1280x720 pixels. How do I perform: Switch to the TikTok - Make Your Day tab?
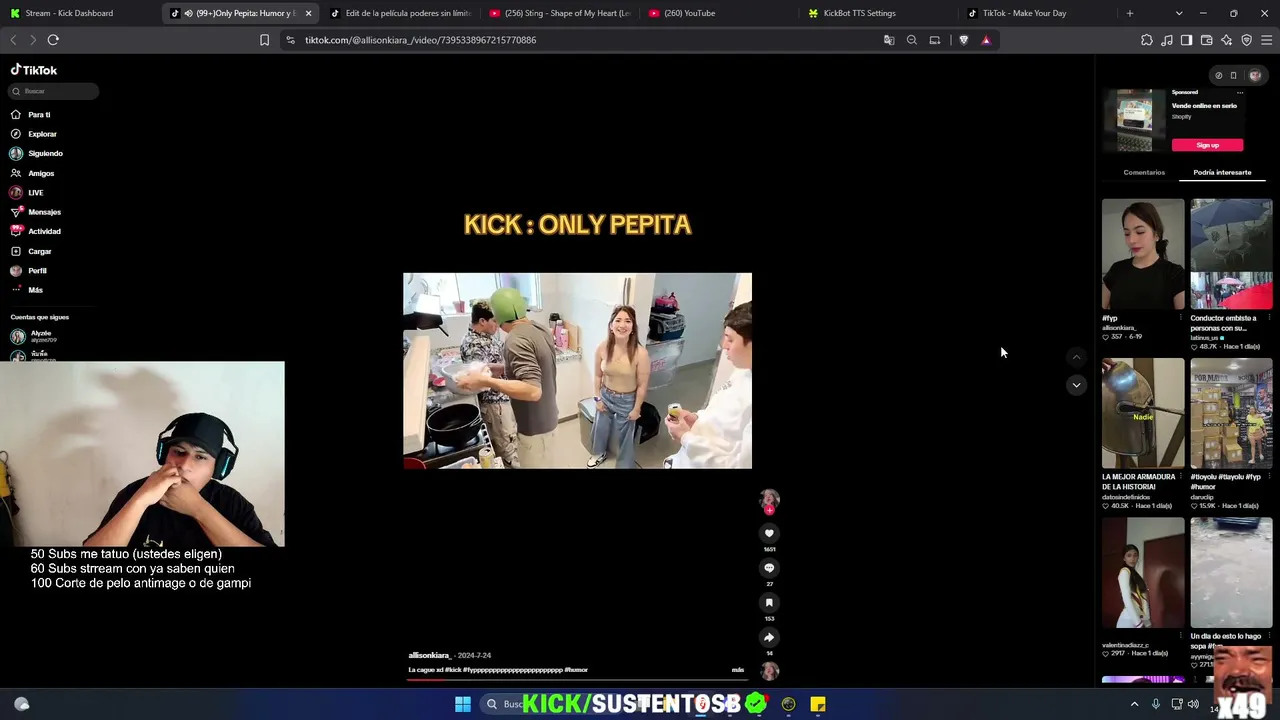point(1036,13)
